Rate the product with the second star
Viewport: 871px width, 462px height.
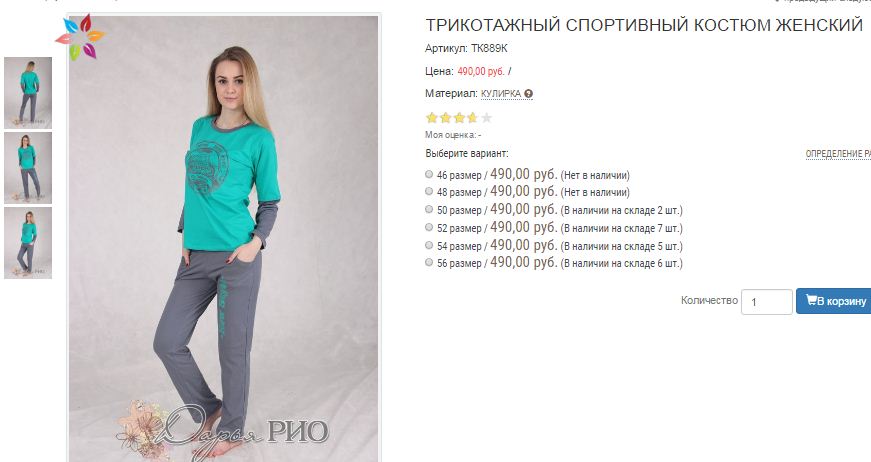point(445,118)
